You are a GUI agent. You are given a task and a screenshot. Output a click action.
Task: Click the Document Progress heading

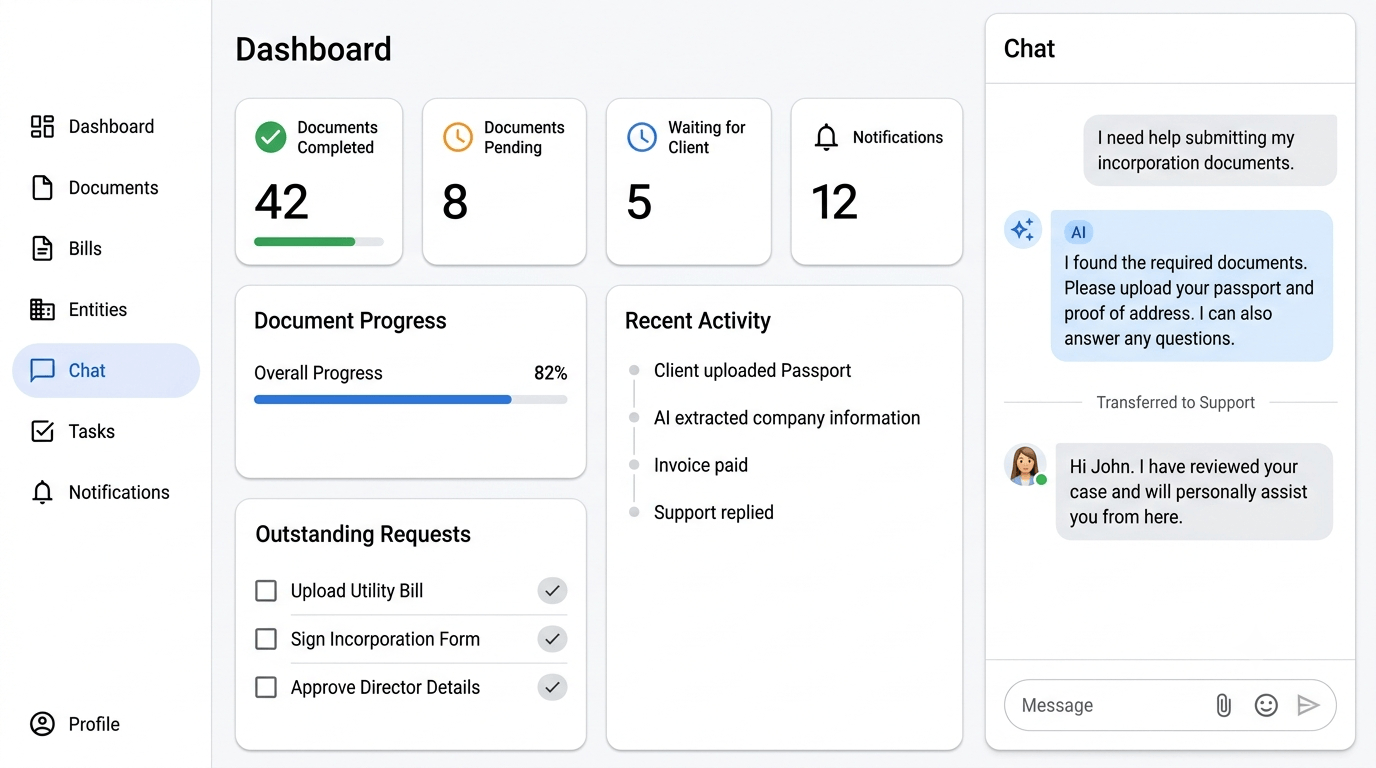[x=350, y=321]
